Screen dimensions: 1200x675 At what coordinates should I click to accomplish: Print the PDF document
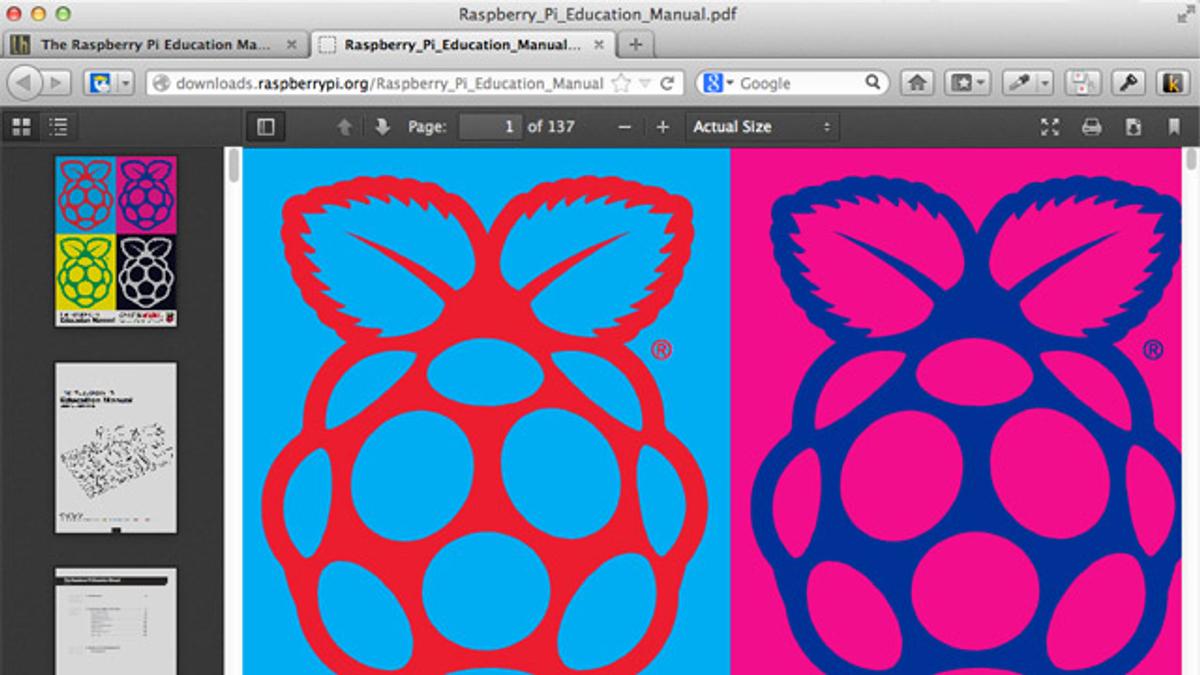point(1091,127)
